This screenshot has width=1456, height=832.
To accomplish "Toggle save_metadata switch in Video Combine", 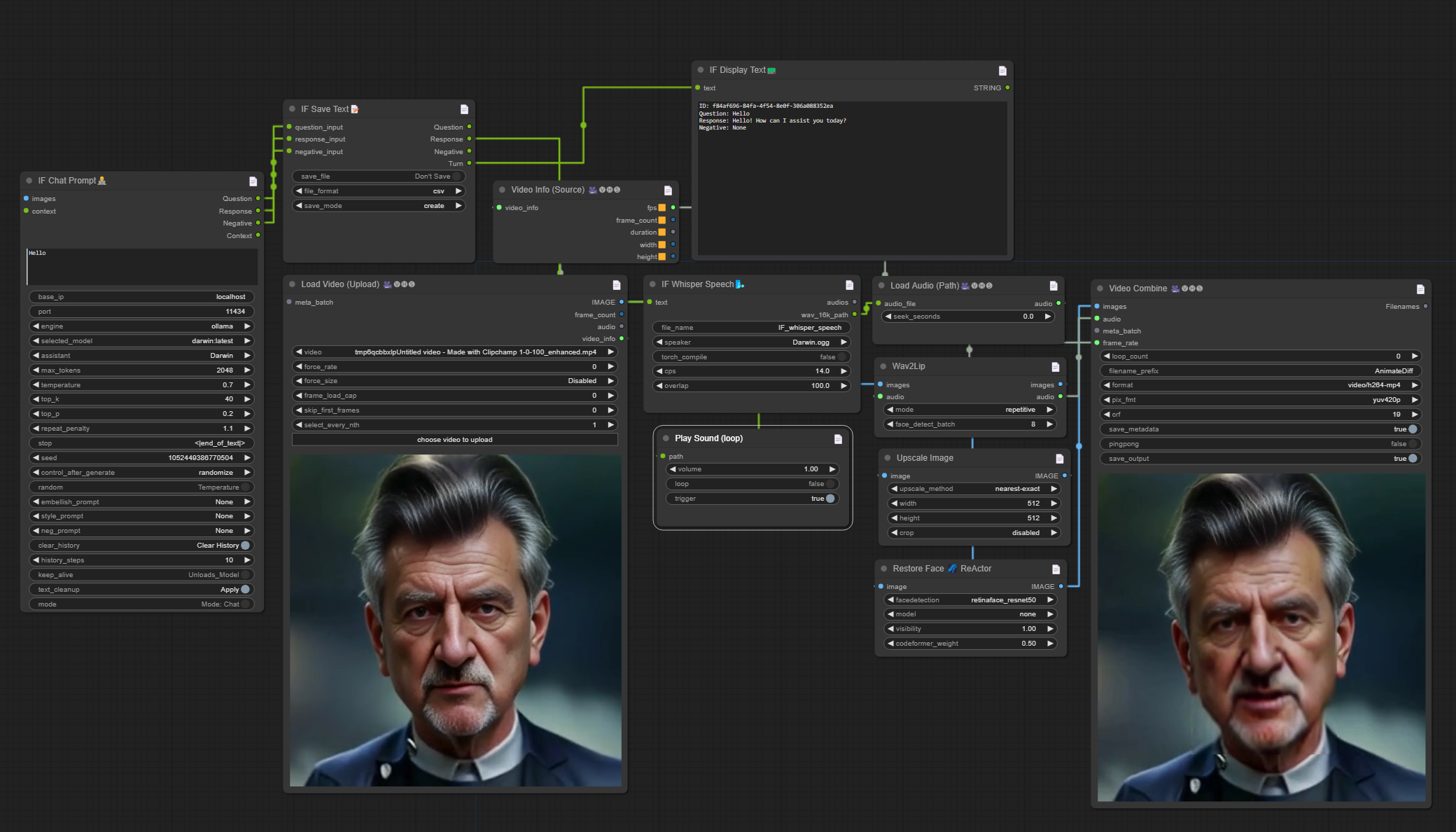I will pyautogui.click(x=1413, y=429).
